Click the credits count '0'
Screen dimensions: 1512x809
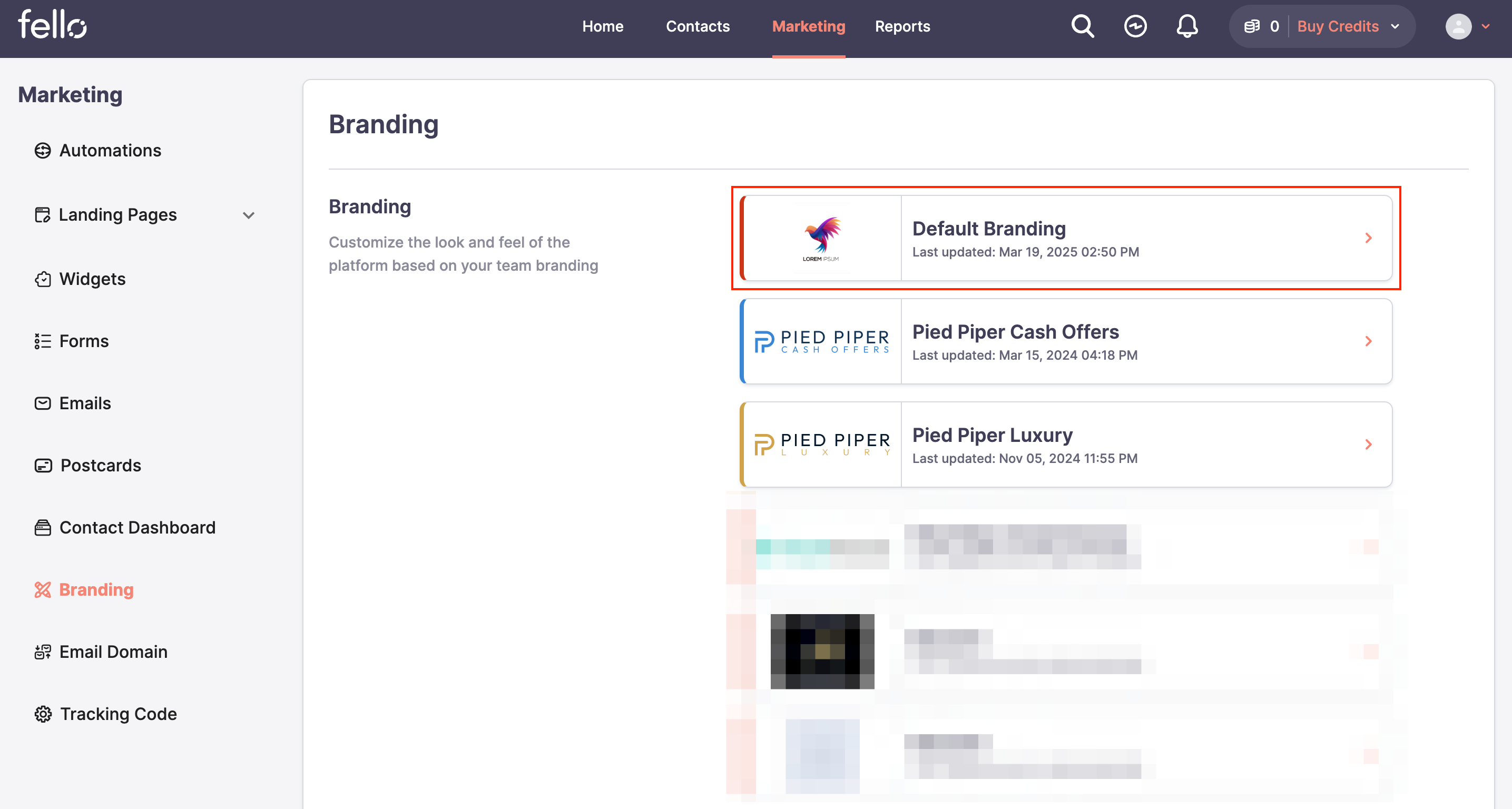tap(1274, 26)
